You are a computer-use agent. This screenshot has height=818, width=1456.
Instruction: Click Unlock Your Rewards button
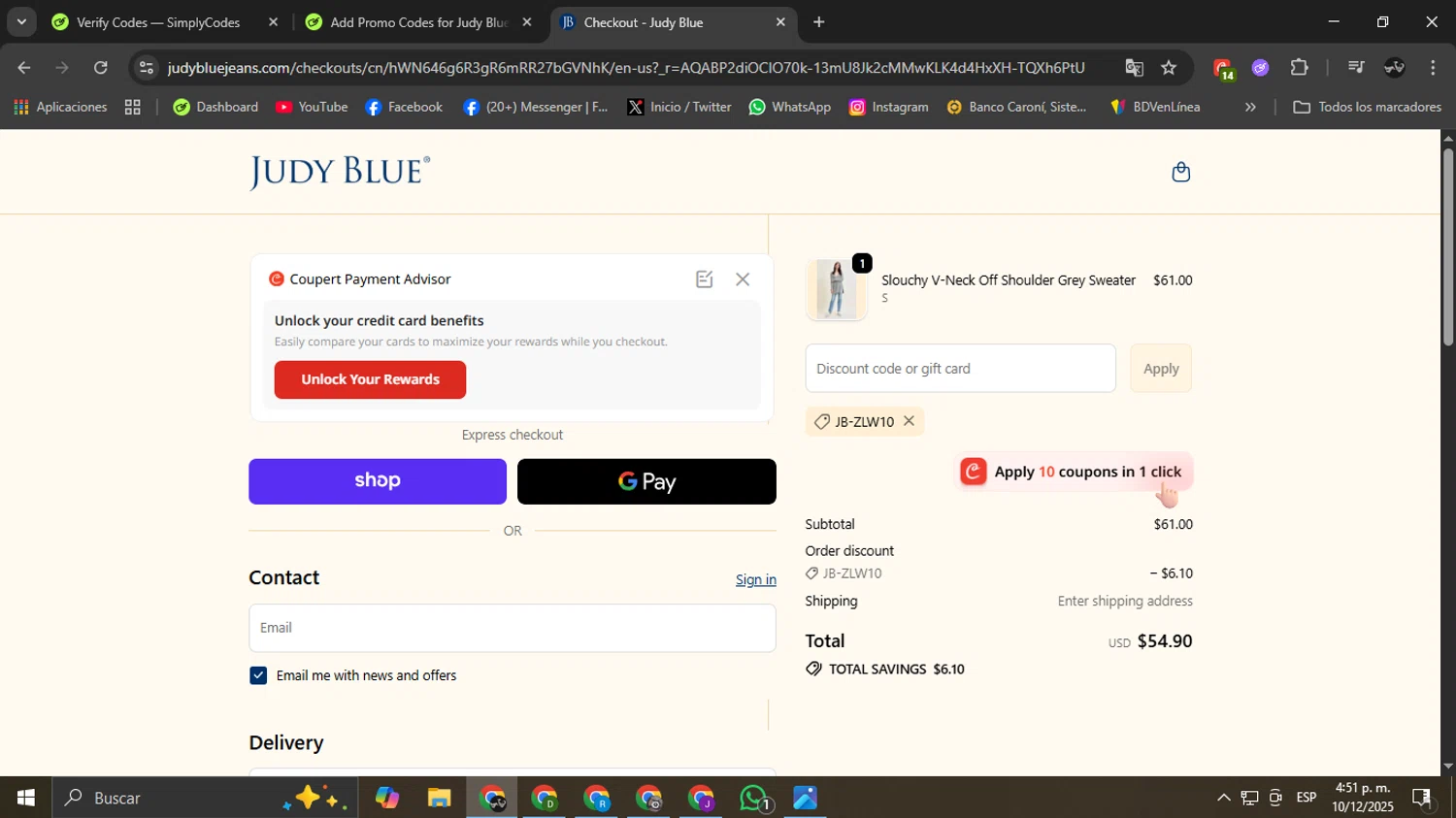(x=370, y=379)
